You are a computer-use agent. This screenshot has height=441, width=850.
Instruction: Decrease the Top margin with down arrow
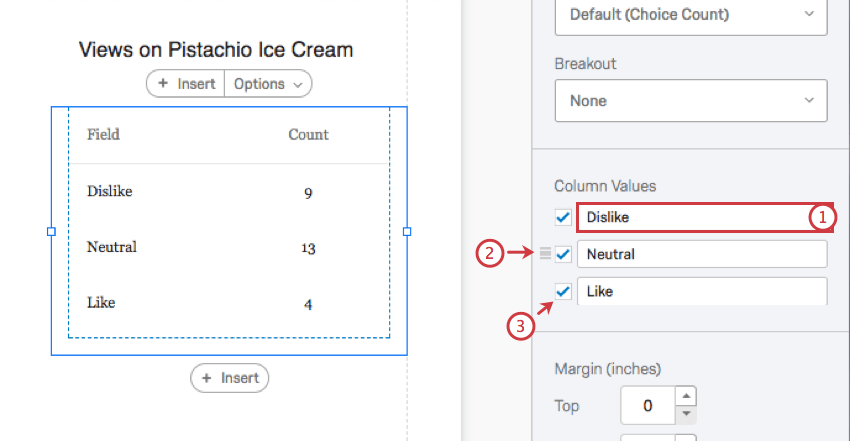(x=685, y=414)
